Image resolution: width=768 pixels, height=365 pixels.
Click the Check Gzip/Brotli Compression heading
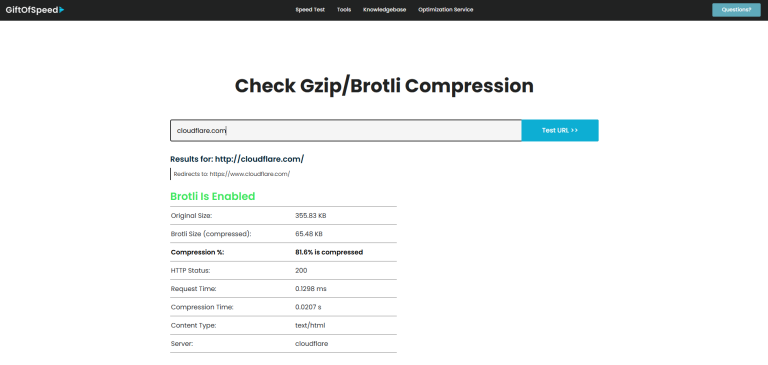tap(384, 86)
